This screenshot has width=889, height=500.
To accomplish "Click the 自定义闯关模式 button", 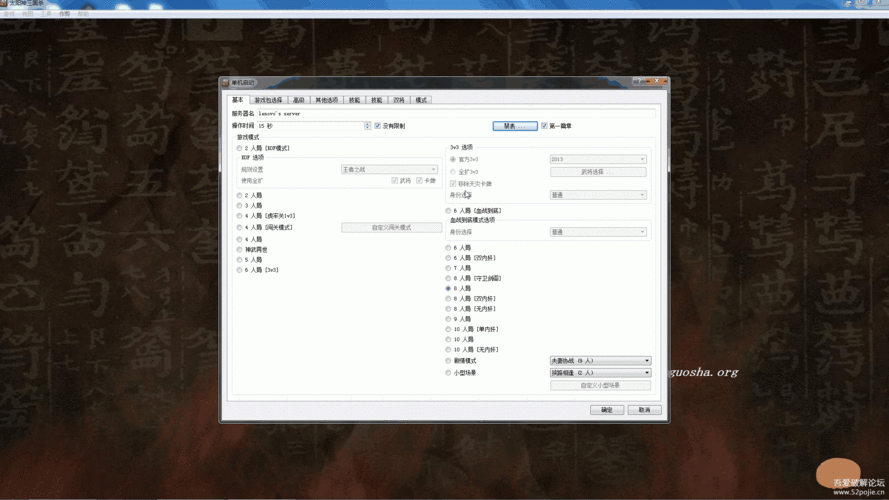I will point(391,227).
